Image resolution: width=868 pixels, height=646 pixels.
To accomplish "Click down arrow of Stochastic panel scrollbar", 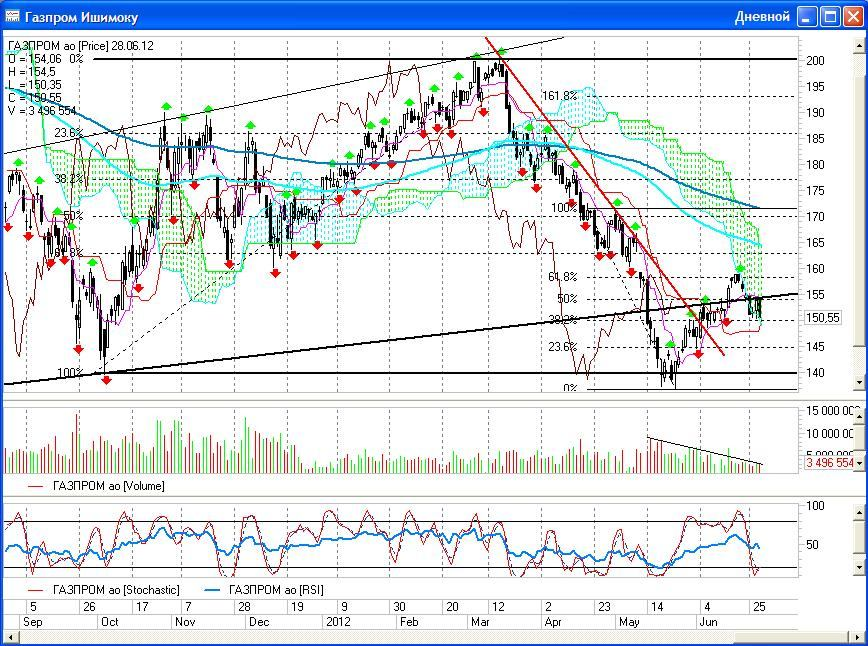I will tap(859, 567).
